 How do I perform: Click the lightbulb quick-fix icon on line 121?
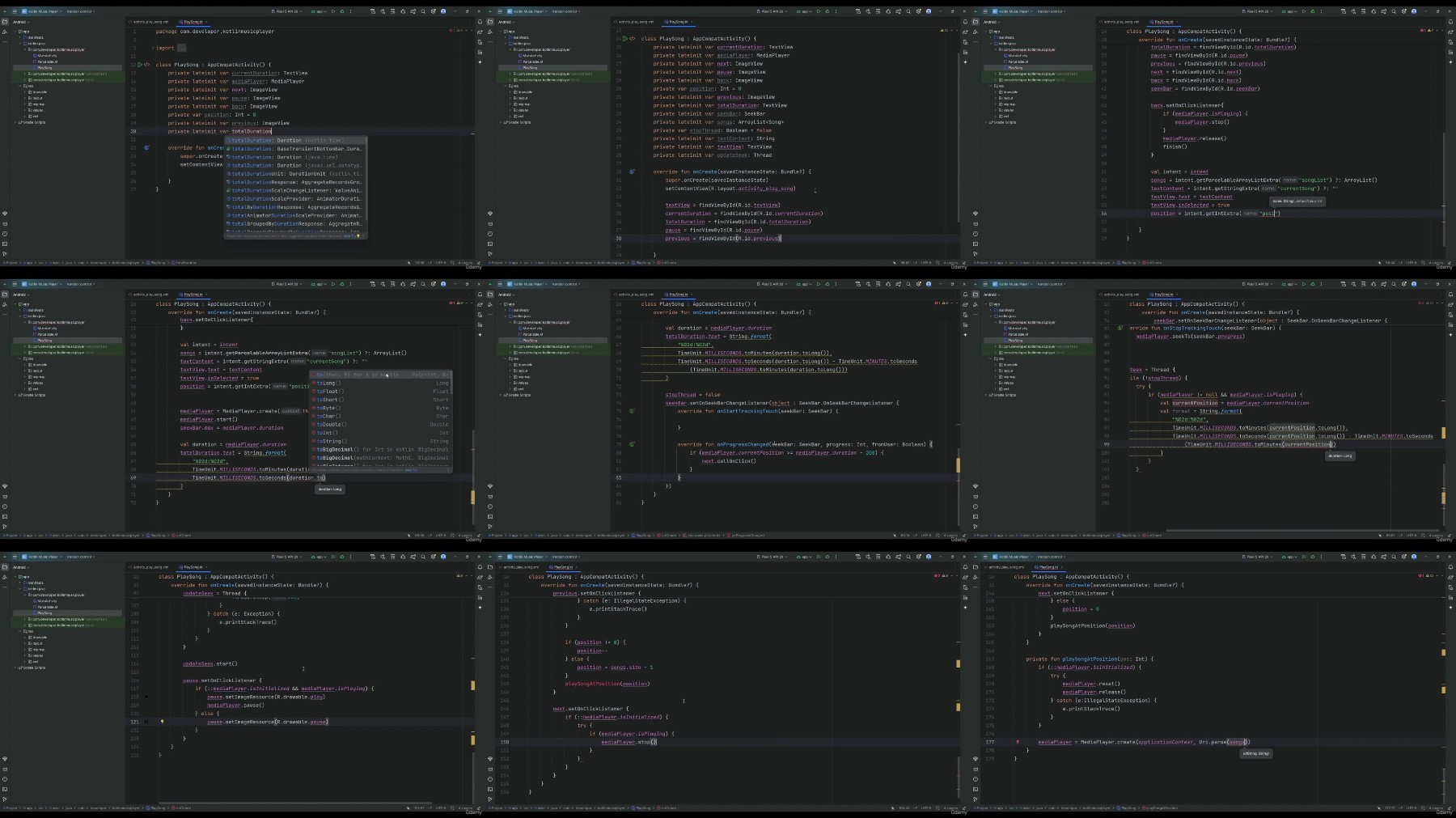[162, 722]
